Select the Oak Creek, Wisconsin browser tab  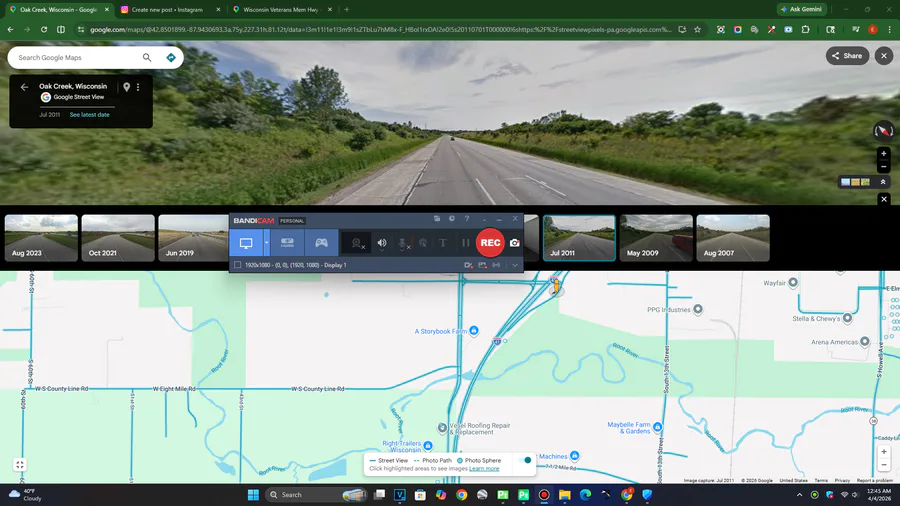pos(59,10)
